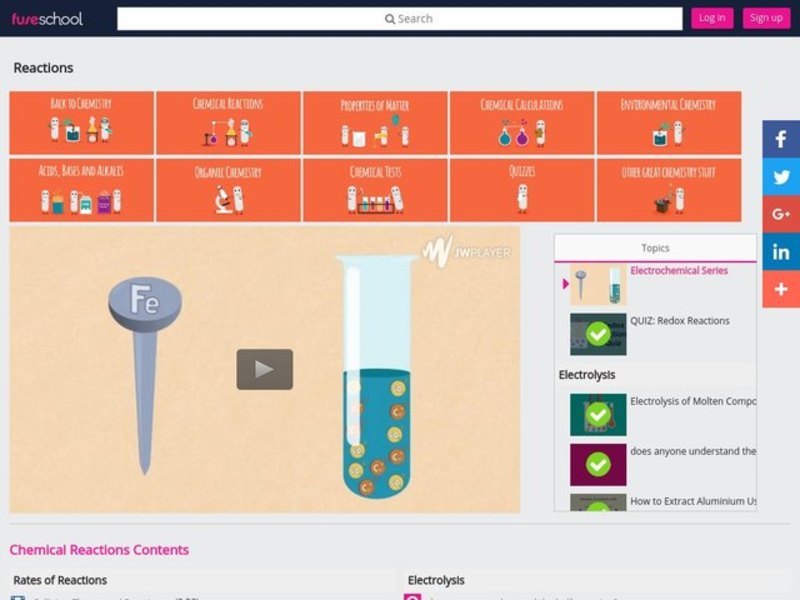
Task: Click the Electrochemical Series topic thumbnail
Action: [x=598, y=284]
